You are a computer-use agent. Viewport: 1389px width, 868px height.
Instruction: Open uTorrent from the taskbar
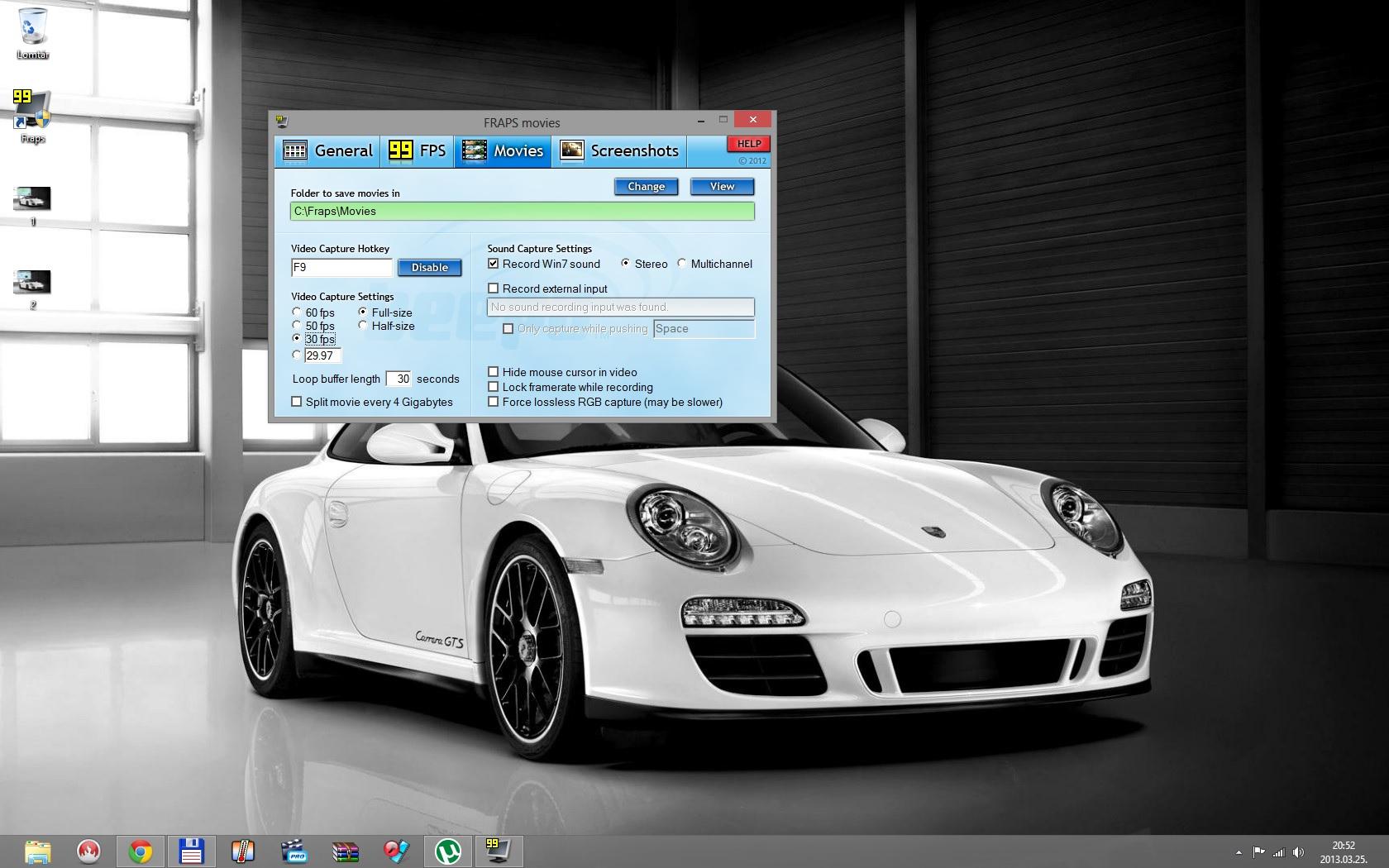[448, 851]
